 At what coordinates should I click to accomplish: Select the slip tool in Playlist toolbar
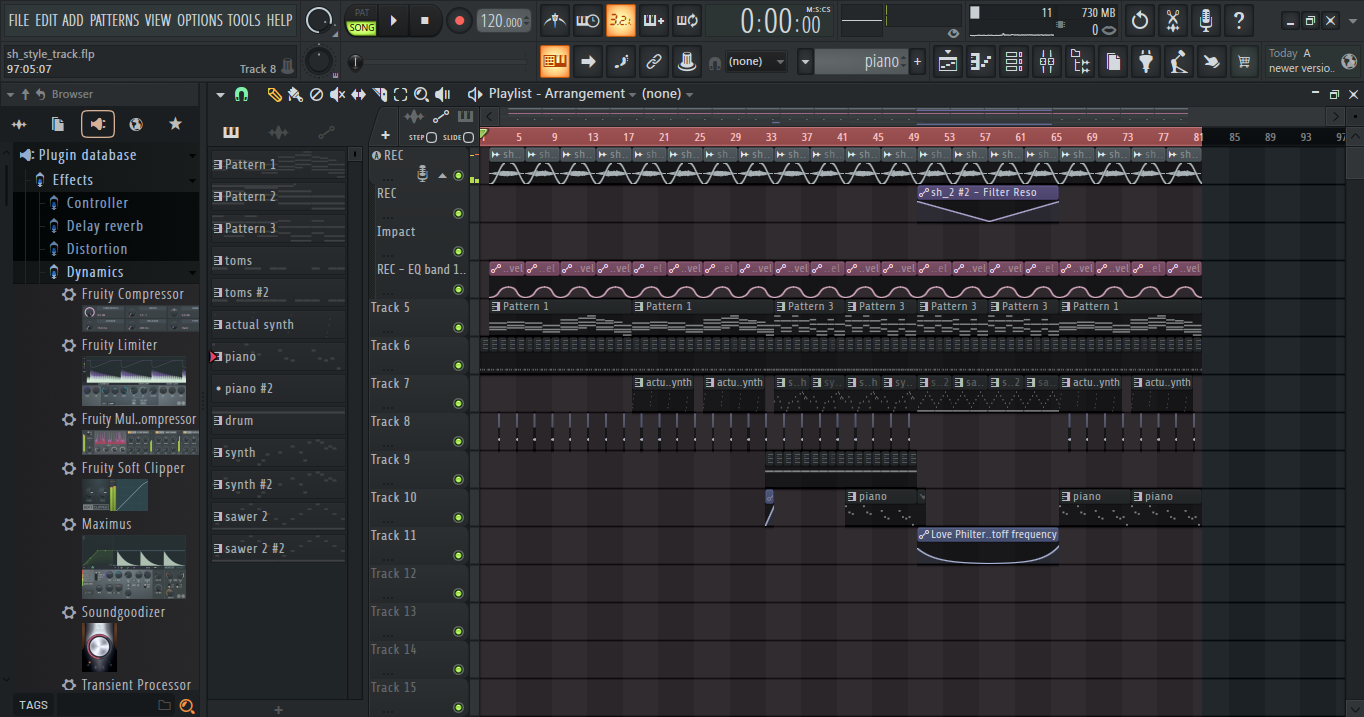pos(358,94)
